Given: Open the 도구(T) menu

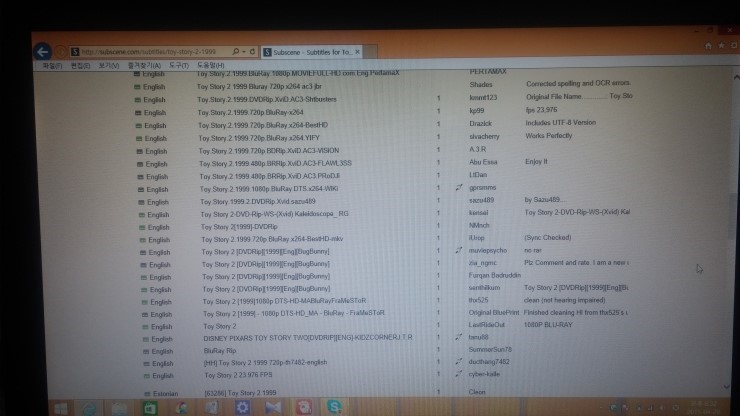Looking at the screenshot, I should (x=179, y=66).
